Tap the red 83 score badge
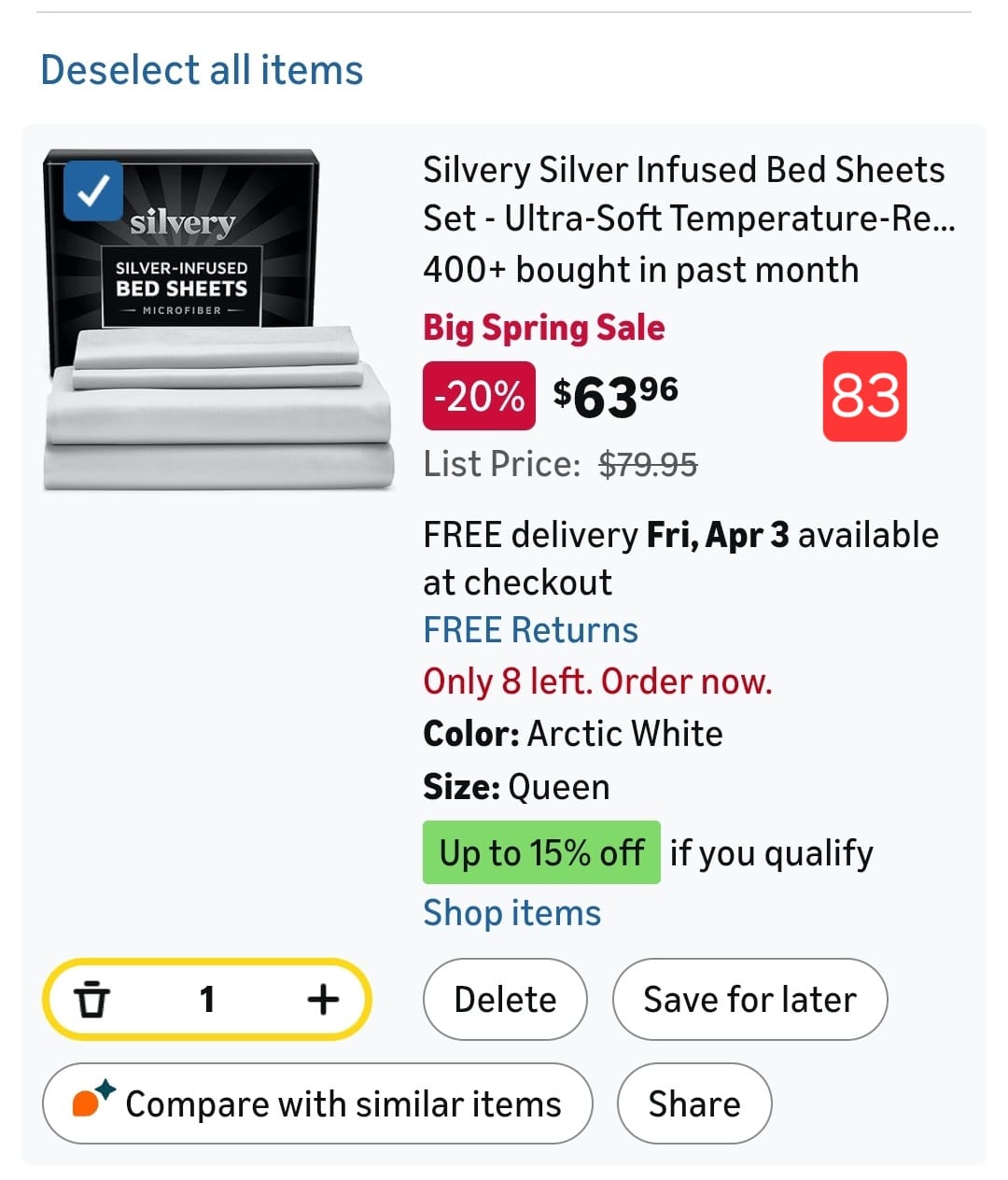 [x=864, y=396]
